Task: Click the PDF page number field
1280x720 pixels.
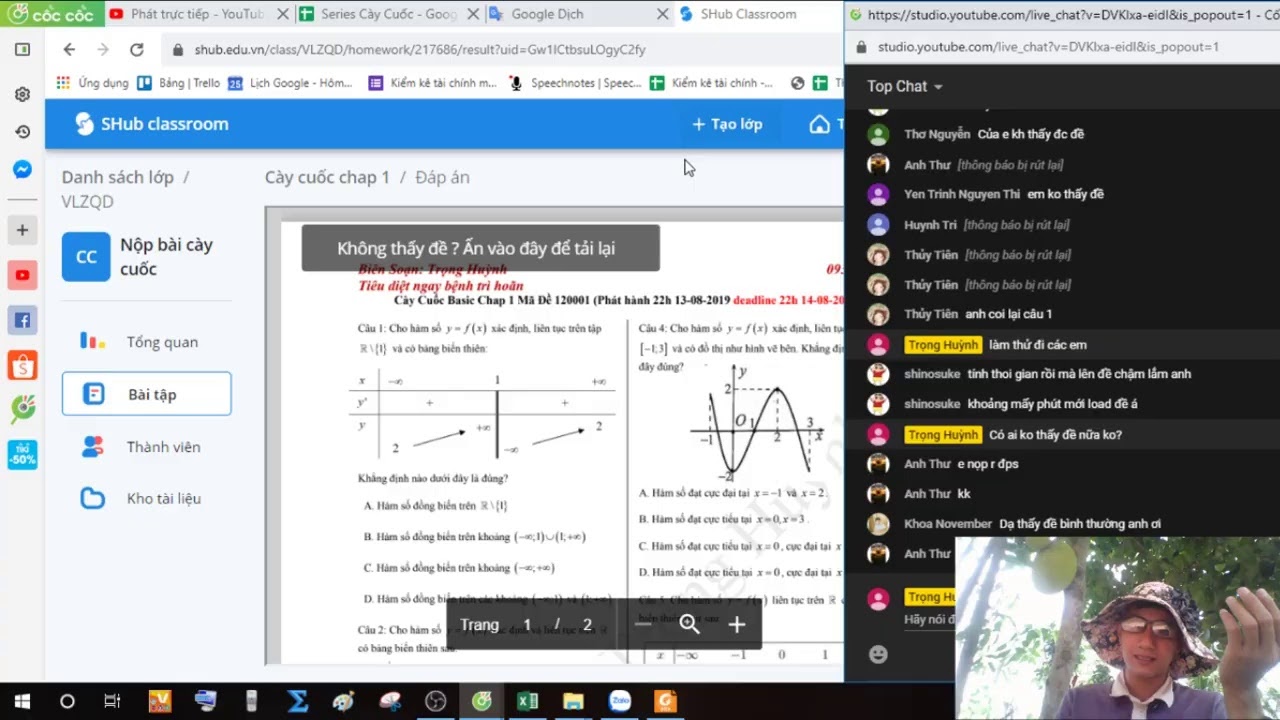Action: tap(527, 625)
